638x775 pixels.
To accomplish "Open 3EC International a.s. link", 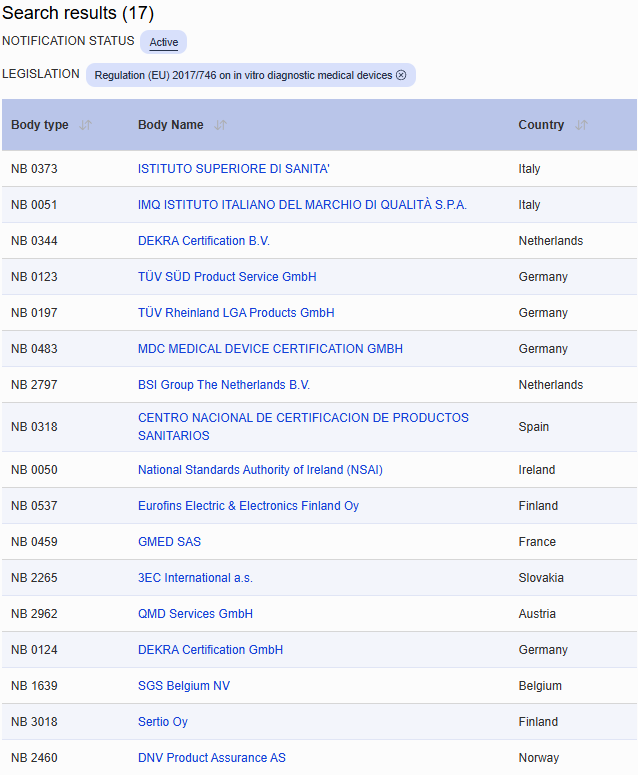I will [x=195, y=578].
